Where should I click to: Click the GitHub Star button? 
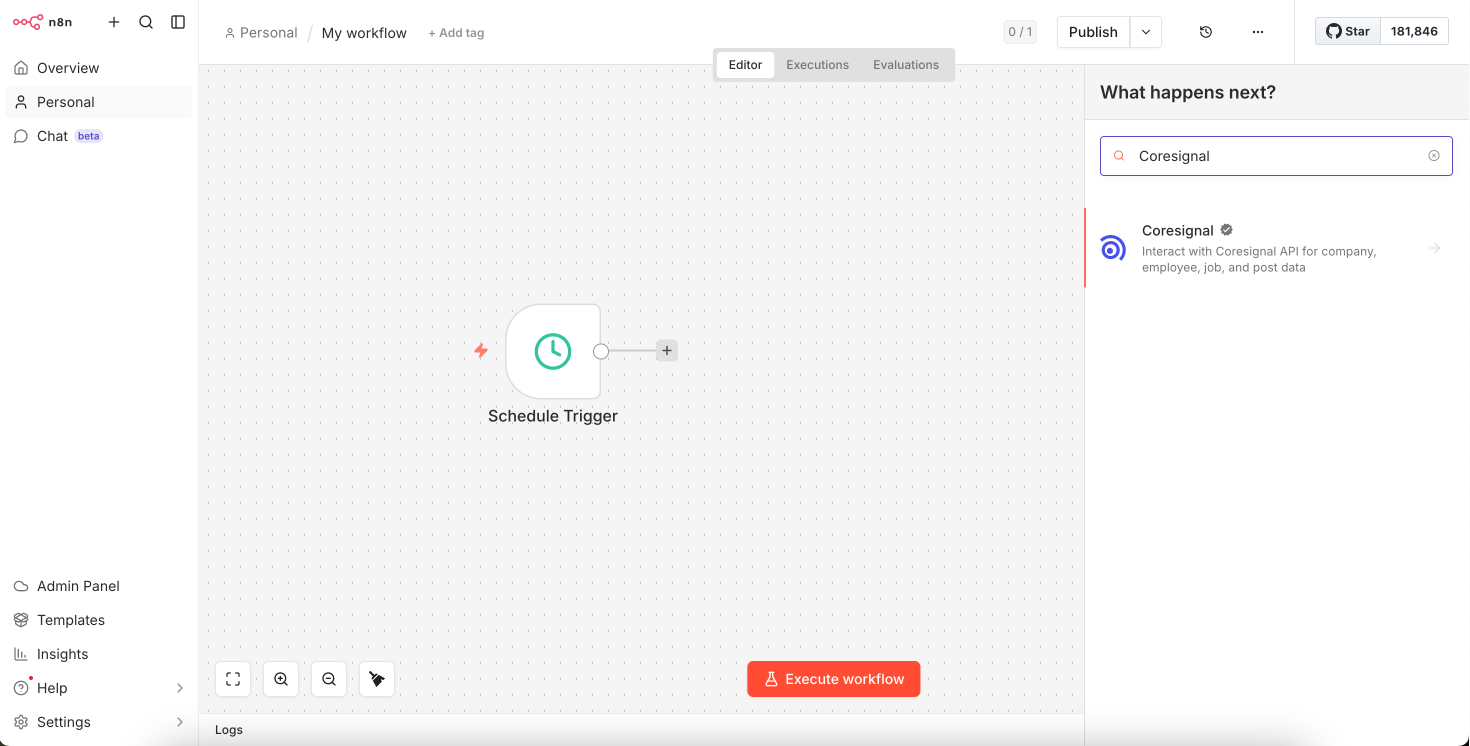1348,31
